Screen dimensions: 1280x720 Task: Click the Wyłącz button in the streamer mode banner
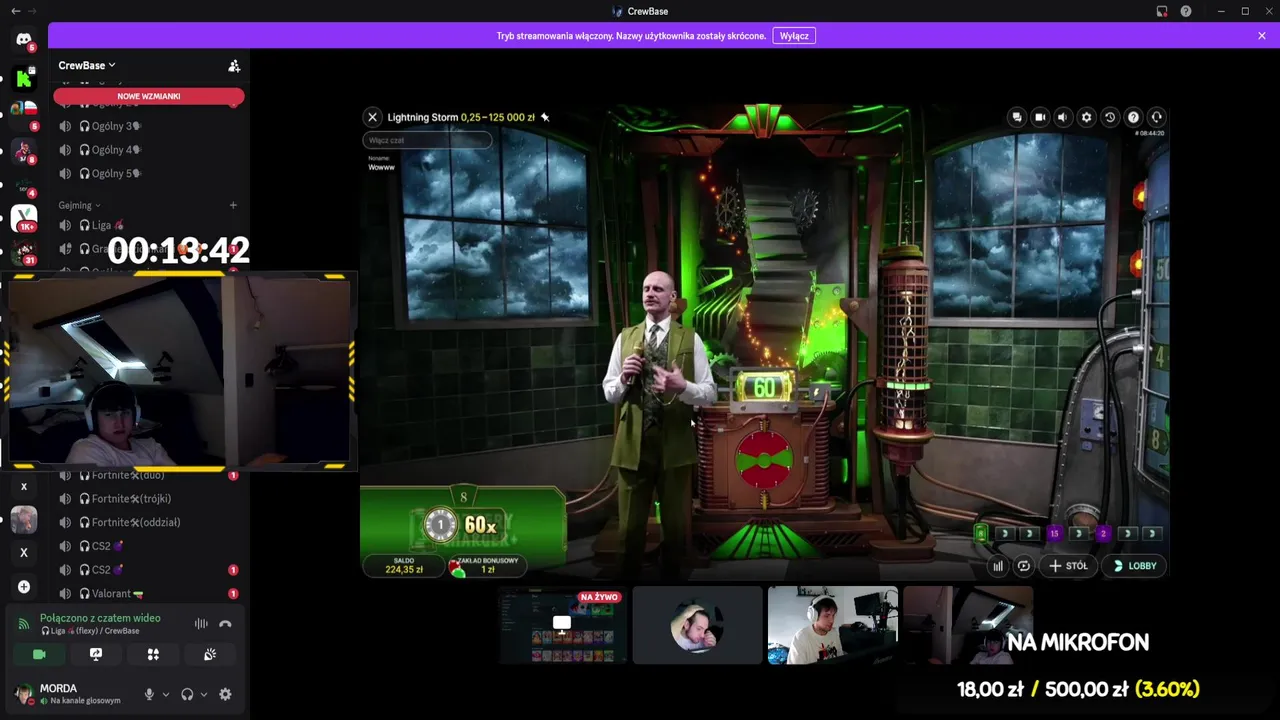click(x=794, y=36)
